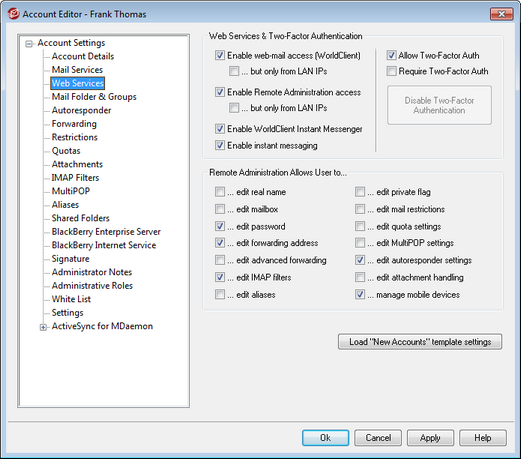Click the Help button
The image size is (521, 459).
(x=483, y=438)
